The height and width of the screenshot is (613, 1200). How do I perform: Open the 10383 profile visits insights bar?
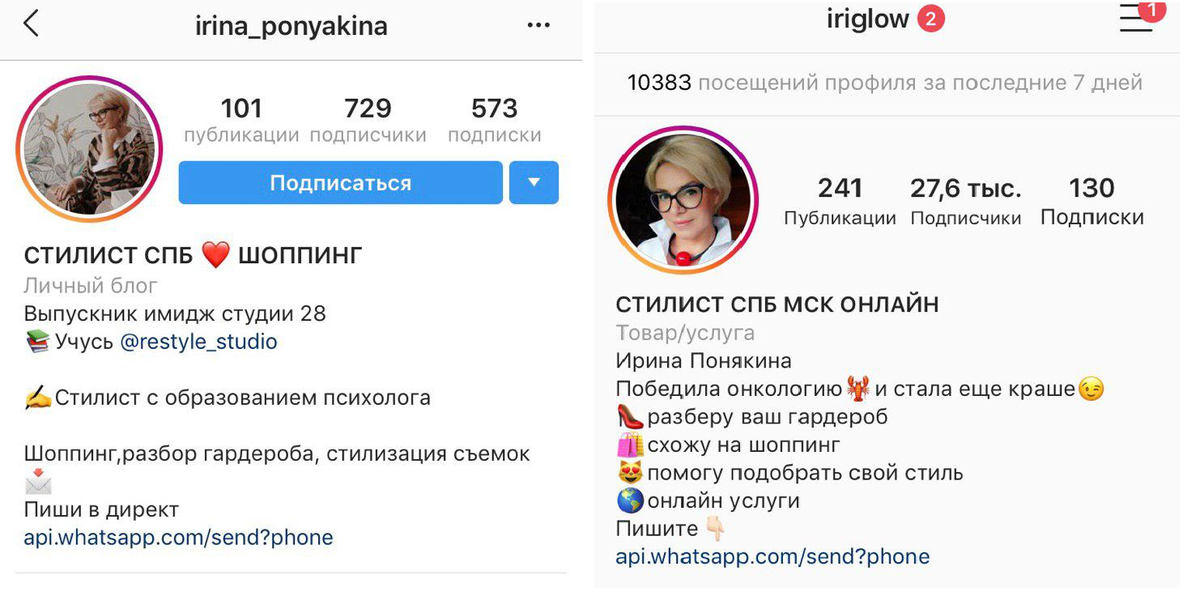(885, 83)
